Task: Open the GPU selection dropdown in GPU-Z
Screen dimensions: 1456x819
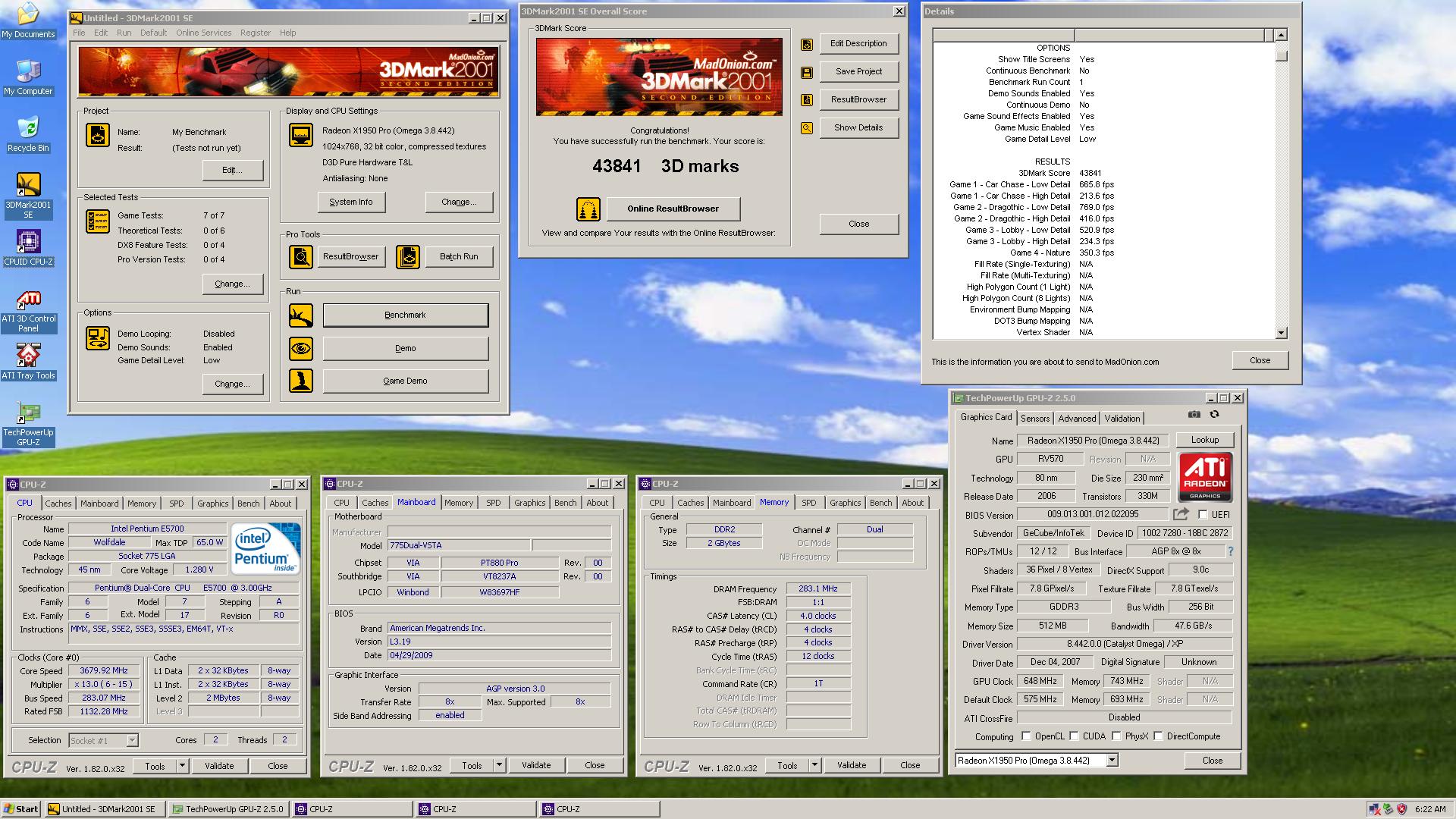Action: pos(1112,761)
